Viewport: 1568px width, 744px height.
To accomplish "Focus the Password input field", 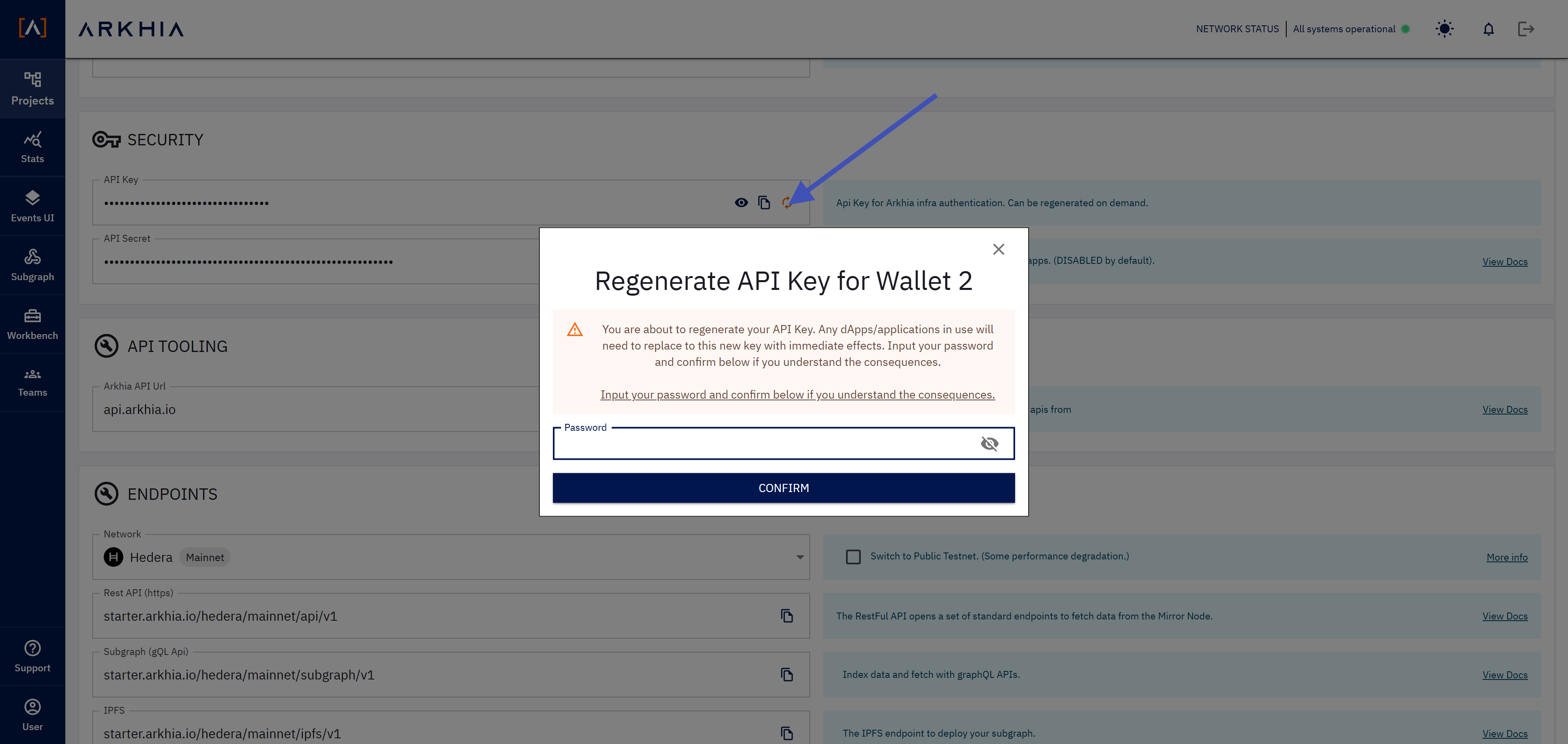I will [784, 443].
